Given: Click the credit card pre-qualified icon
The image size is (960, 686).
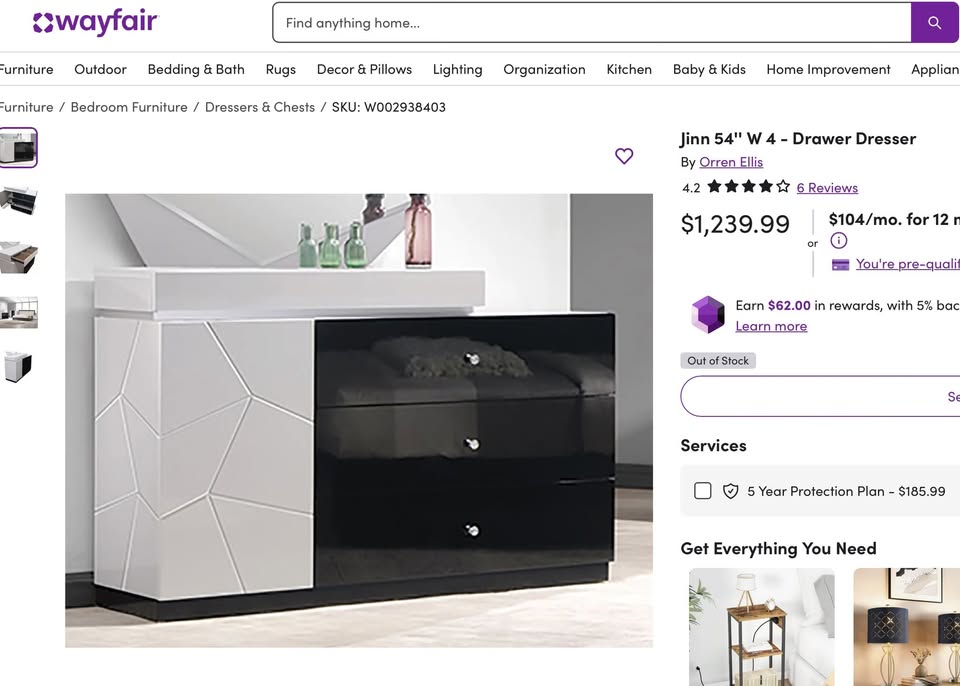Looking at the screenshot, I should [840, 265].
